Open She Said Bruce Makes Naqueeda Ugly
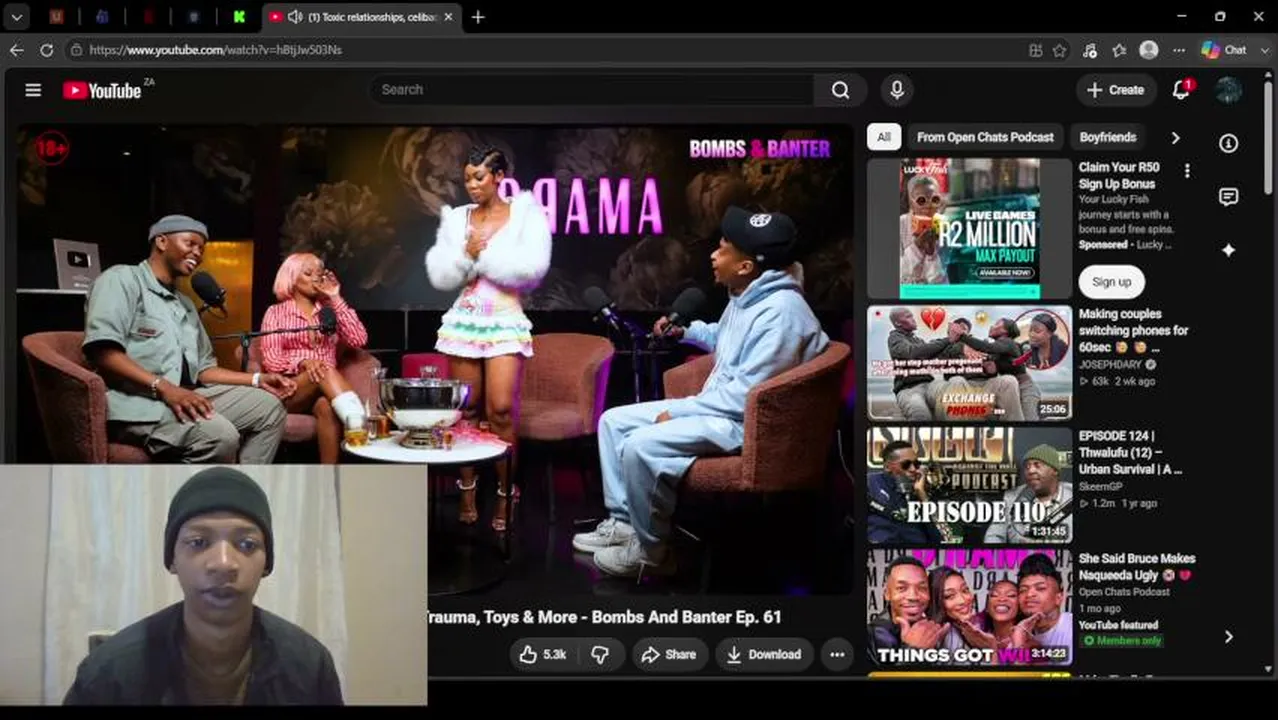Viewport: 1278px width, 720px height. pyautogui.click(x=1137, y=567)
